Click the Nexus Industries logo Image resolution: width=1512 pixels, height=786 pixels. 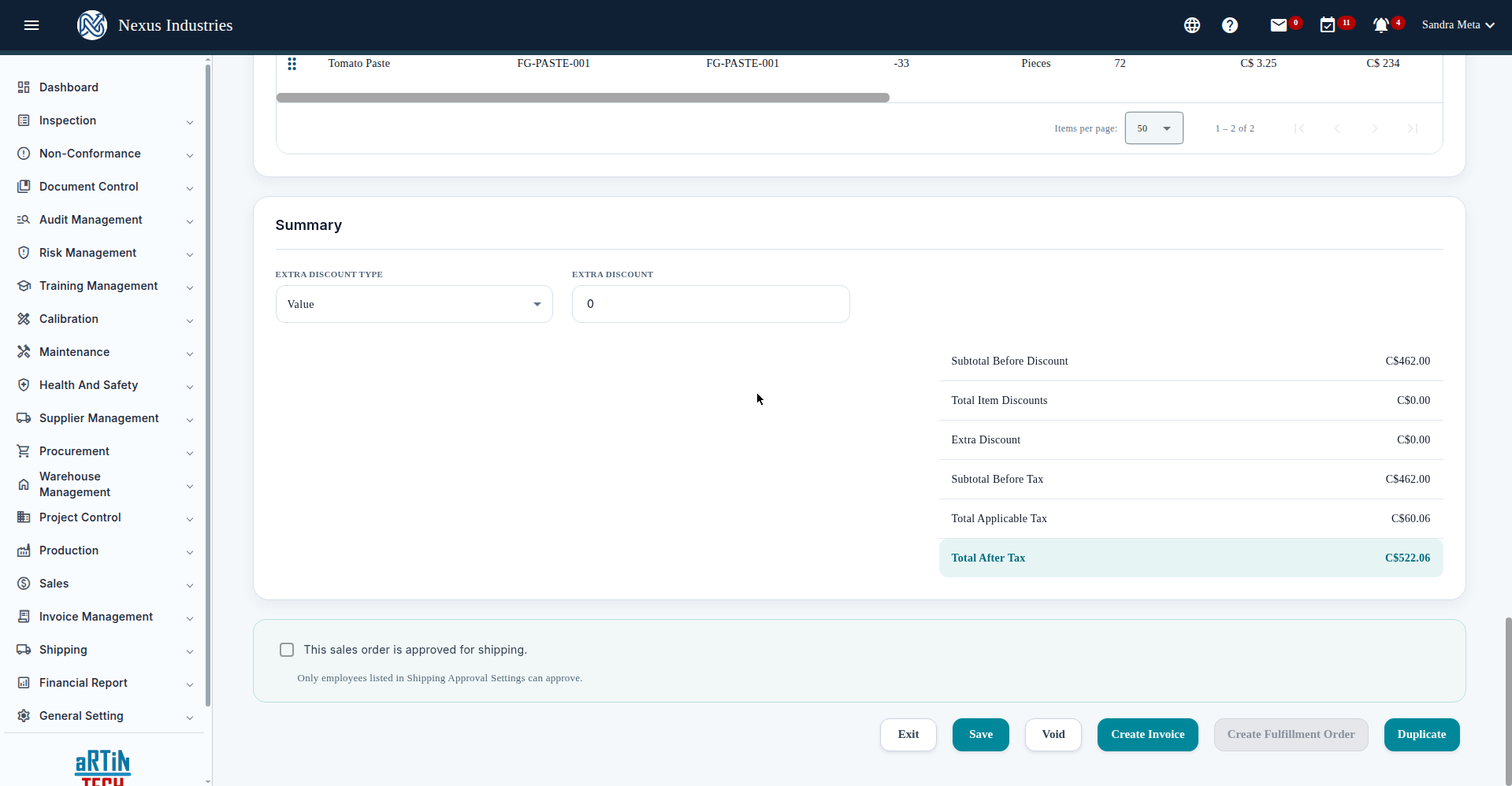click(92, 25)
